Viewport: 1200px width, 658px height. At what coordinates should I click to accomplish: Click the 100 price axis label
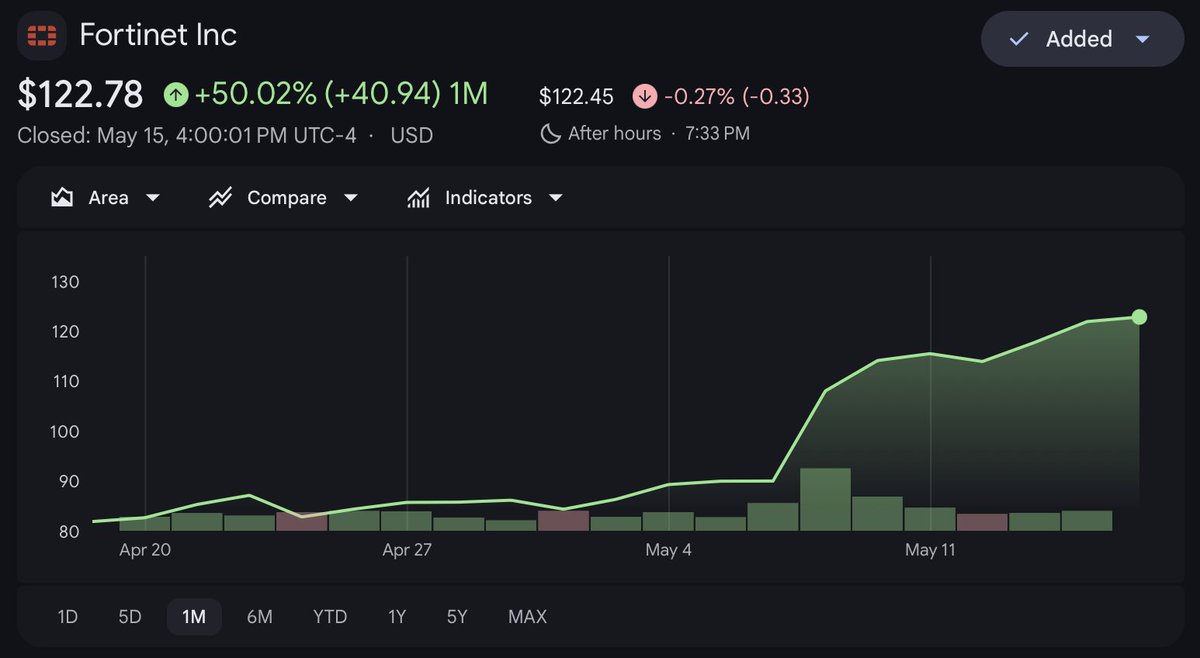[x=65, y=432]
